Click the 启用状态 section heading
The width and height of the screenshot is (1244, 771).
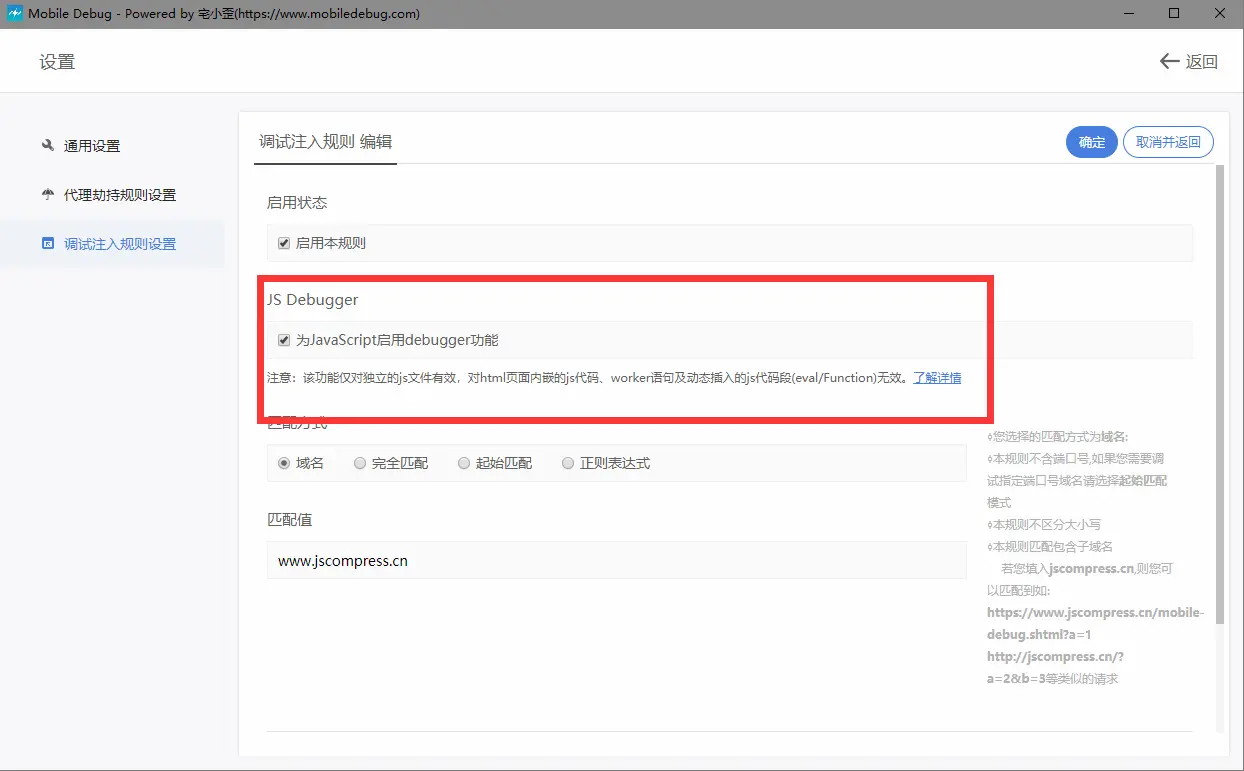(x=297, y=202)
